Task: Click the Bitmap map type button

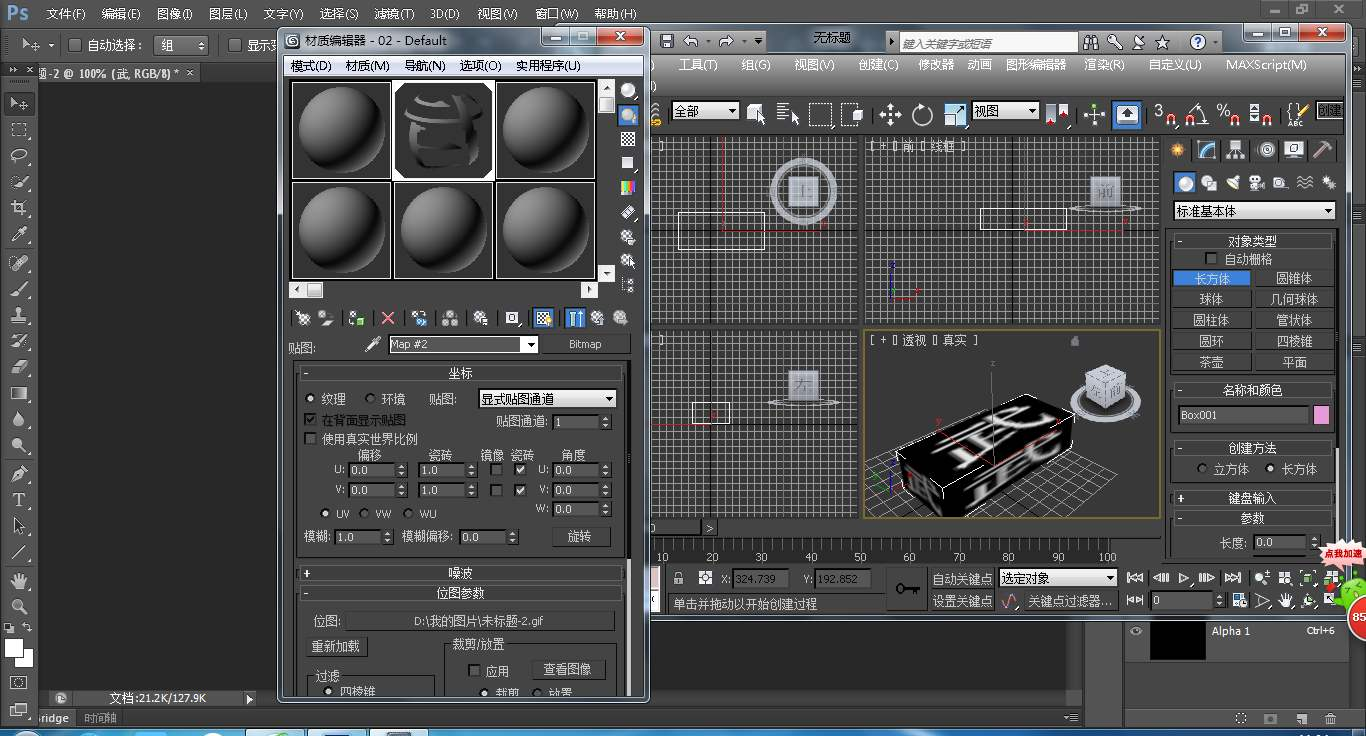Action: click(585, 344)
